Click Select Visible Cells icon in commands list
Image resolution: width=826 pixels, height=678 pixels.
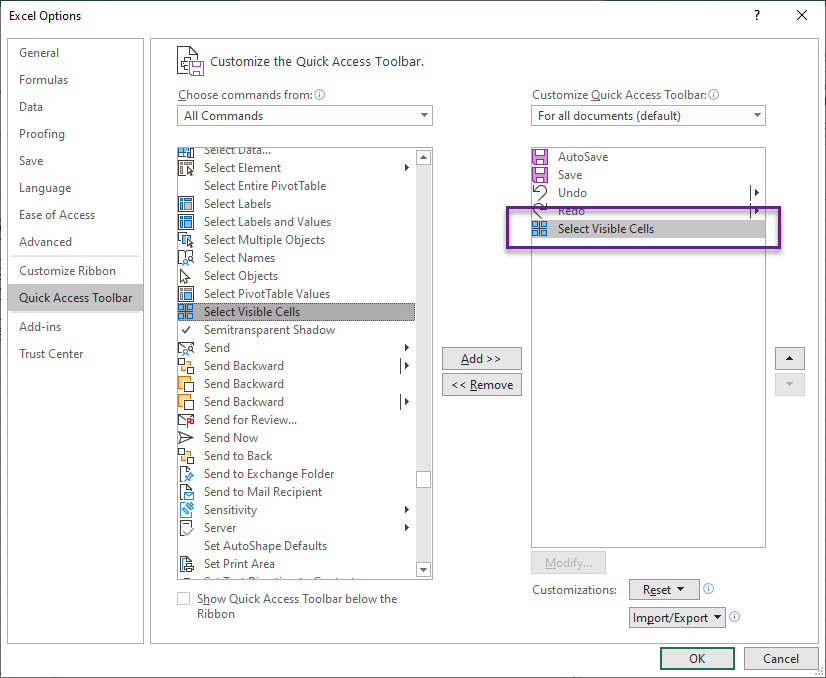click(x=186, y=312)
